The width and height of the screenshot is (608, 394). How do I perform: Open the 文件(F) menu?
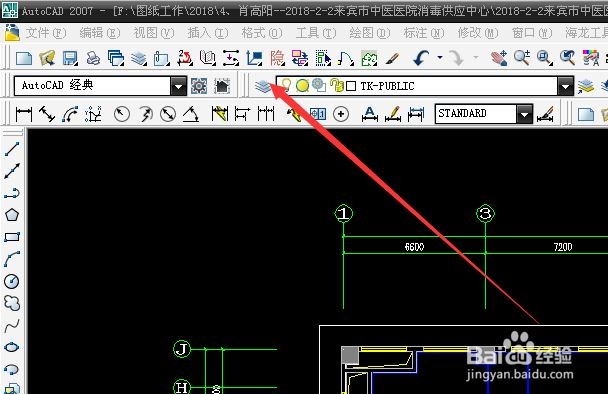point(46,33)
